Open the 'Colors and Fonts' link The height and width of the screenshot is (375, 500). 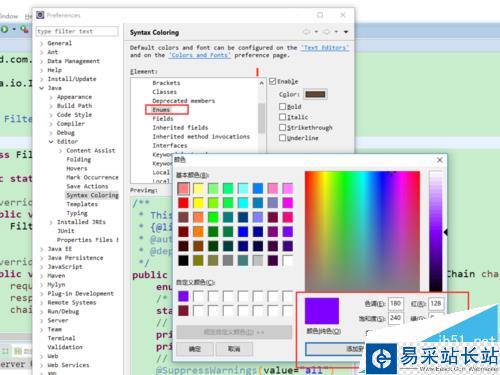[199, 55]
